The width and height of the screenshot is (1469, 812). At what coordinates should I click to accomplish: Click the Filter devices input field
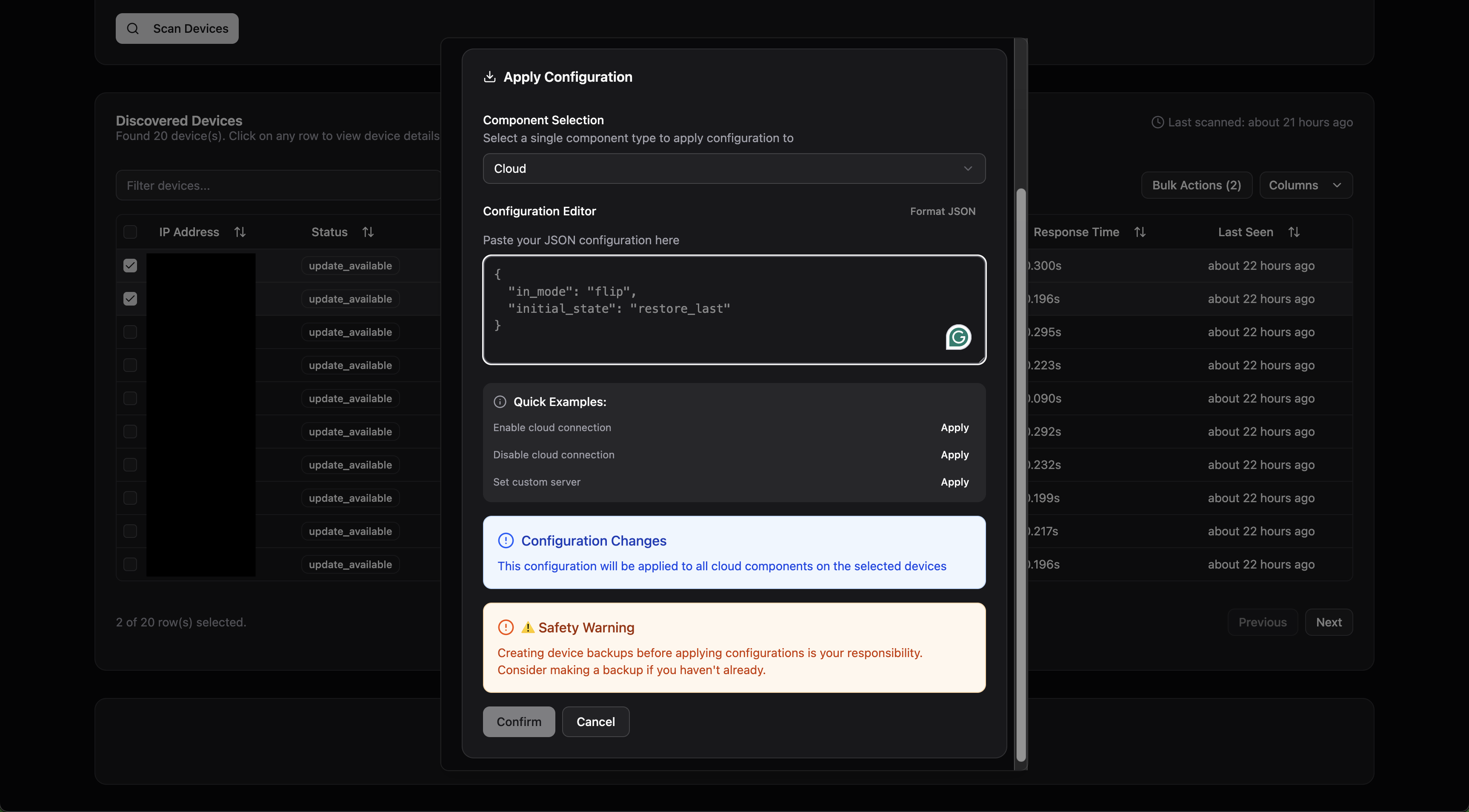point(278,185)
